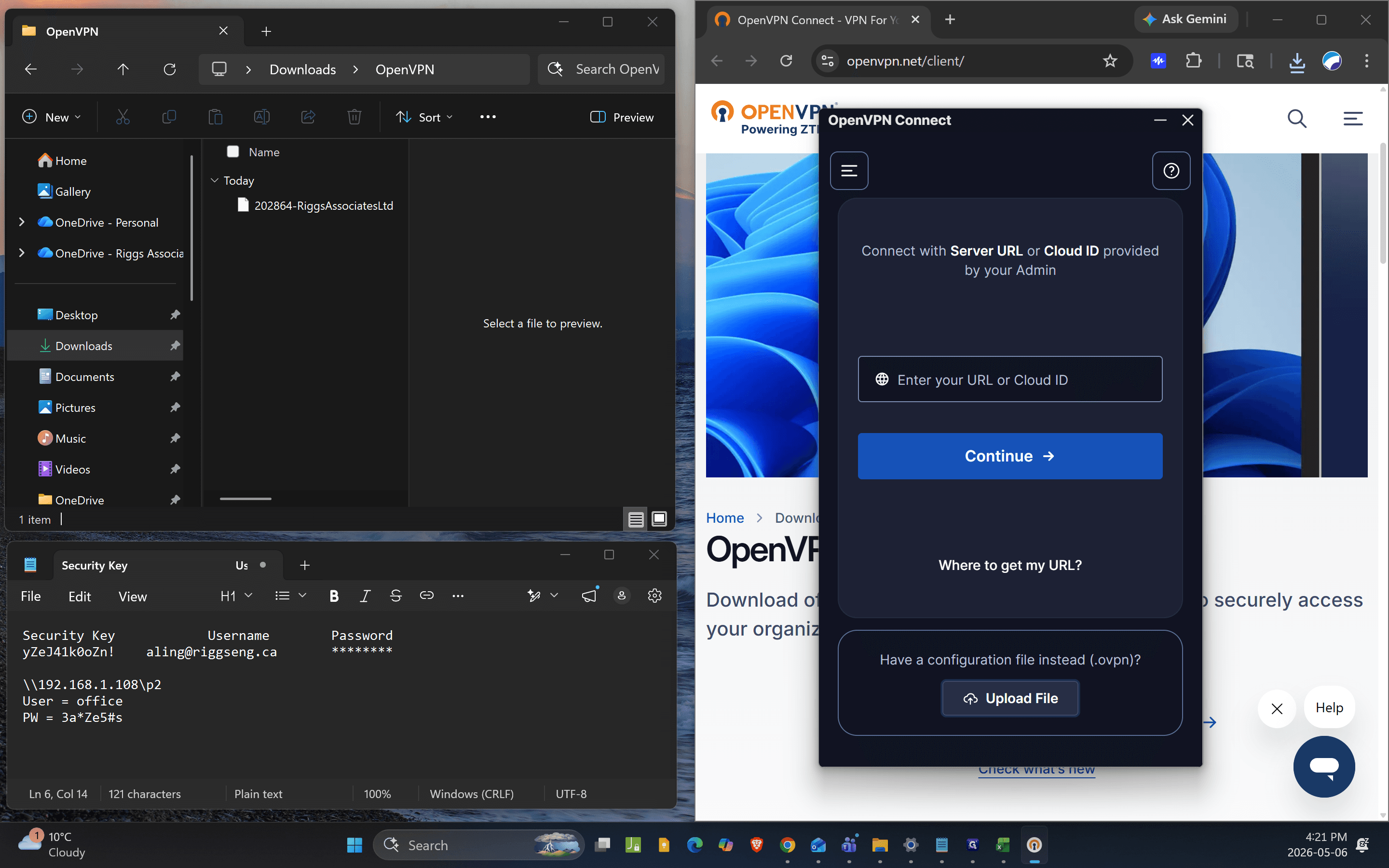This screenshot has width=1389, height=868.
Task: Collapse the Today group in File Explorer
Action: [215, 180]
